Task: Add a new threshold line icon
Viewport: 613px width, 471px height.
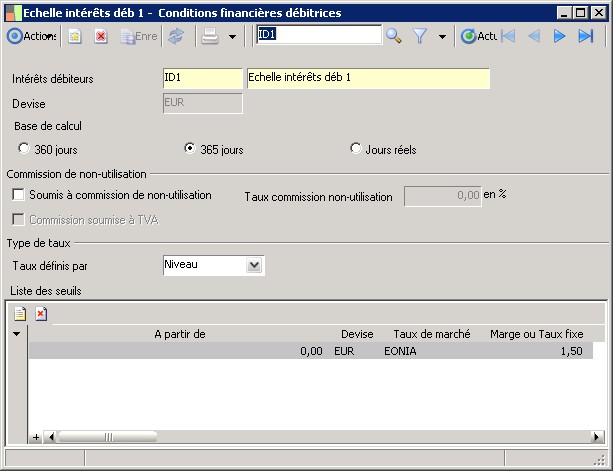Action: click(x=20, y=313)
